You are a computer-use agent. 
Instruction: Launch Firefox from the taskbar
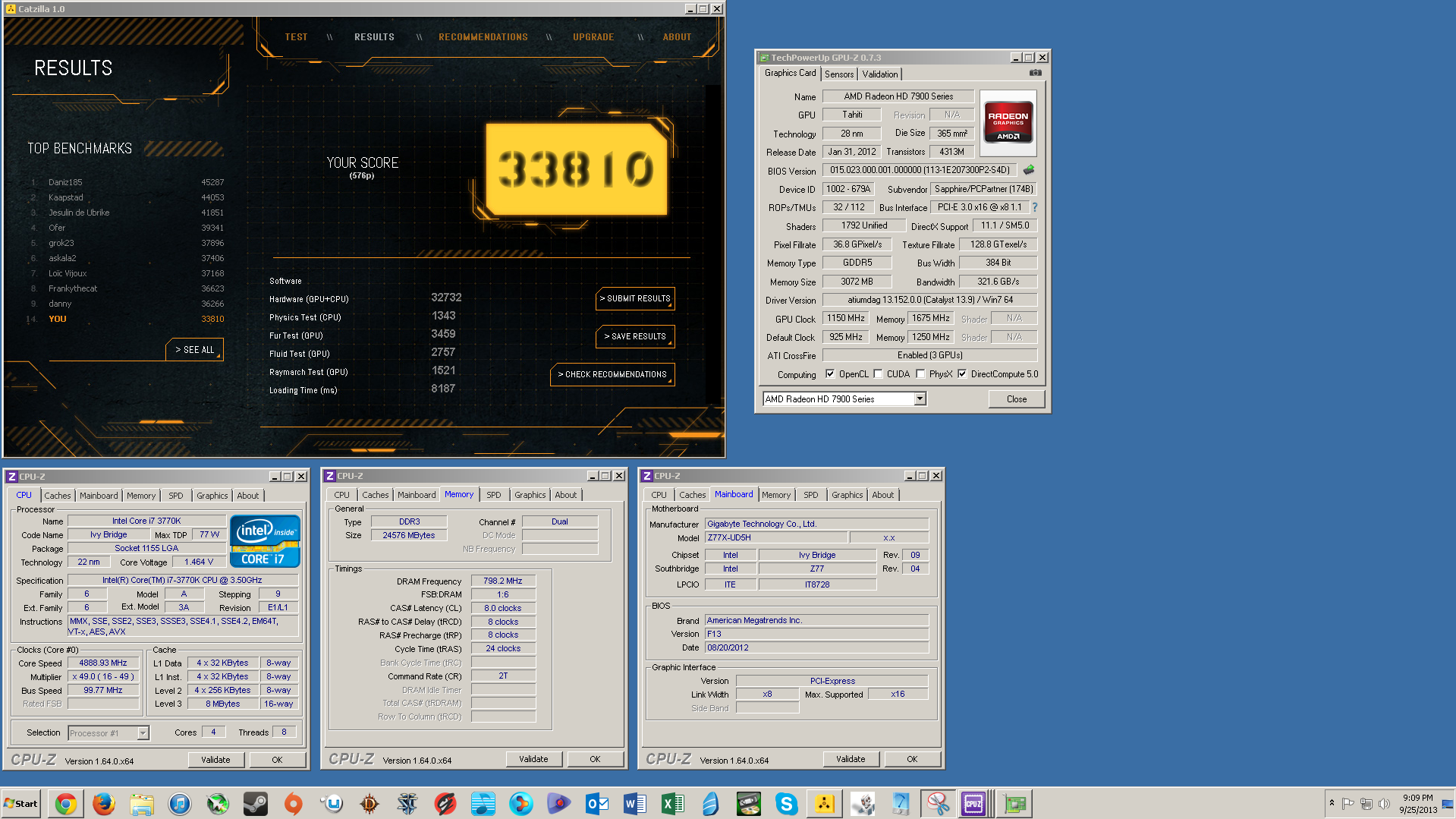tap(104, 804)
